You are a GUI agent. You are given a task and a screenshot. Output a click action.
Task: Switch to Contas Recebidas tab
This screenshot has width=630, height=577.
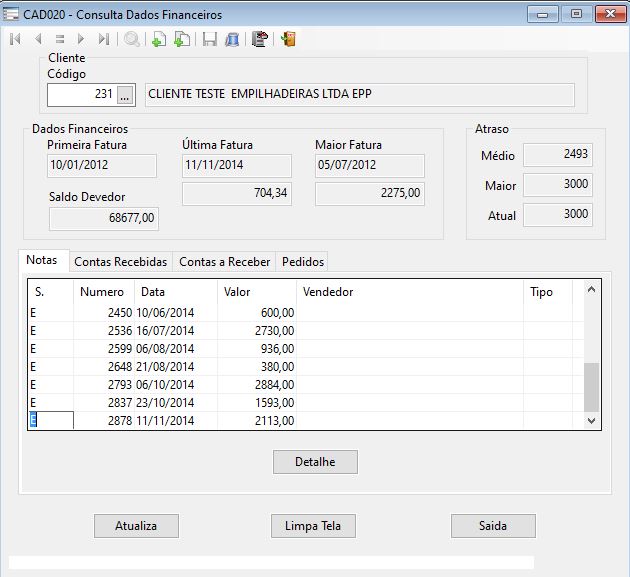120,262
